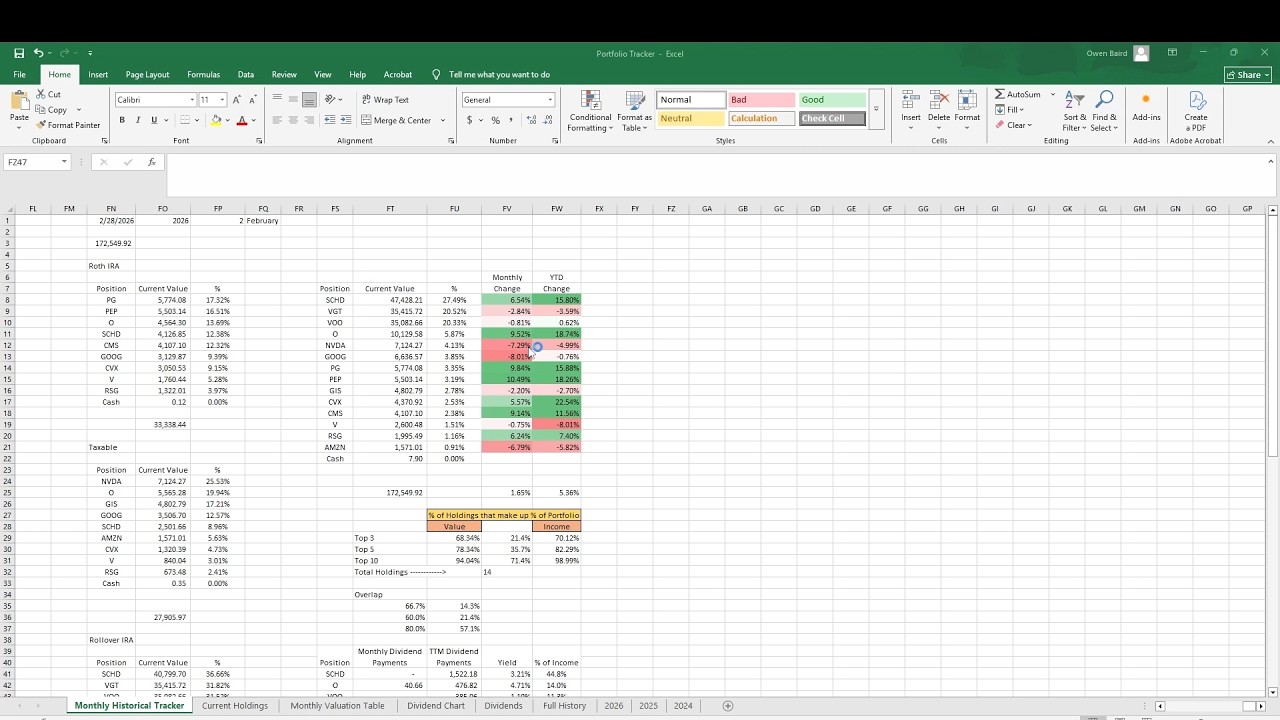Apply the Bad cell style
Viewport: 1280px width, 720px height.
tap(762, 100)
